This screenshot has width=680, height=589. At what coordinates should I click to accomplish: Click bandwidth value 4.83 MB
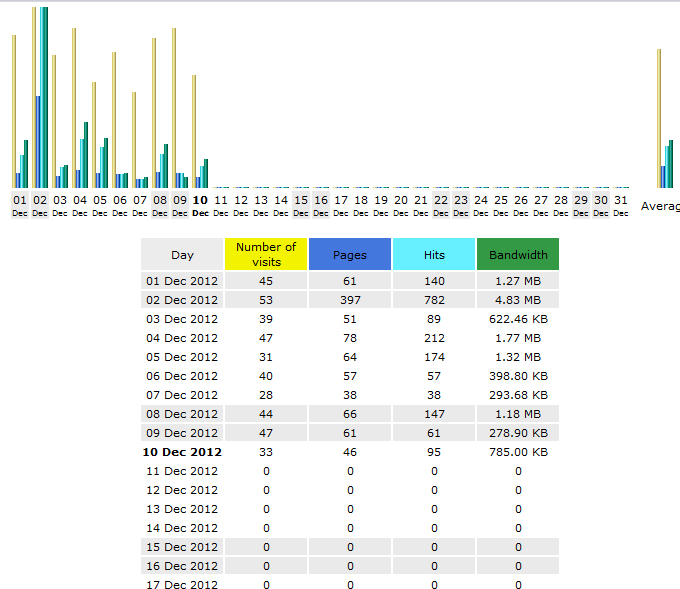click(x=518, y=300)
